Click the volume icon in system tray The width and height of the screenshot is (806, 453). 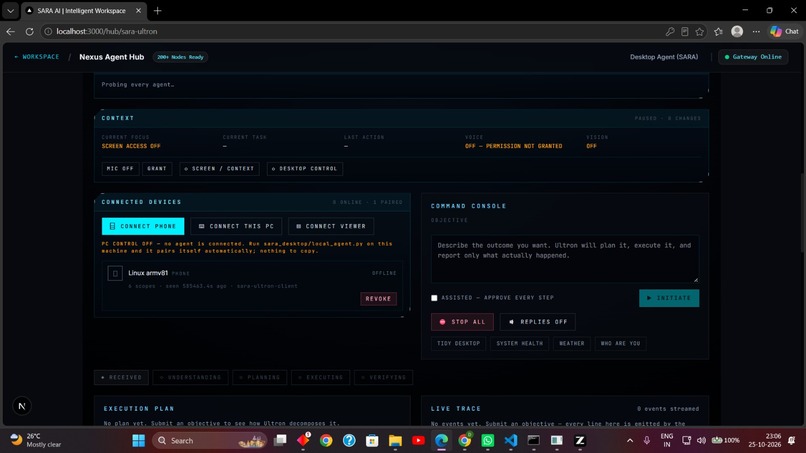pos(701,441)
